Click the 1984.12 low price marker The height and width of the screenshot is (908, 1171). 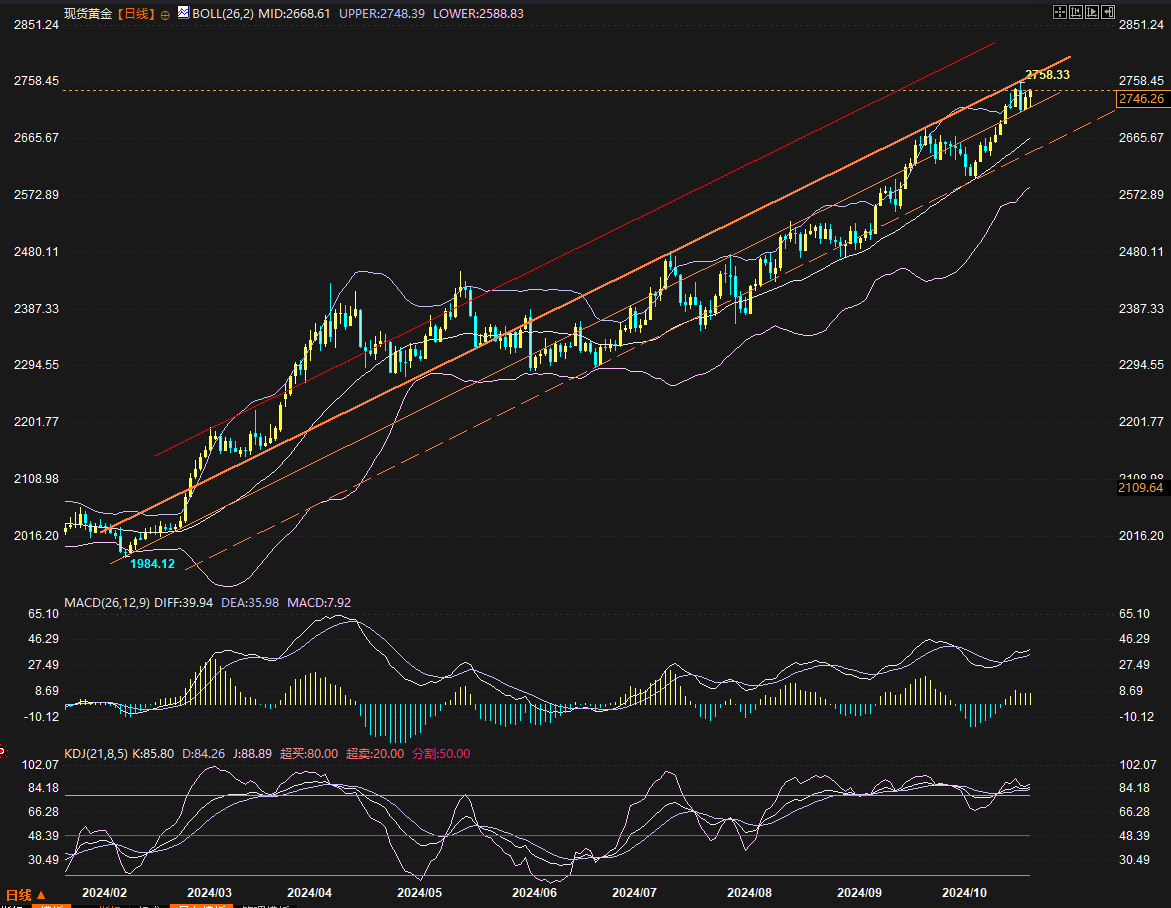[152, 564]
